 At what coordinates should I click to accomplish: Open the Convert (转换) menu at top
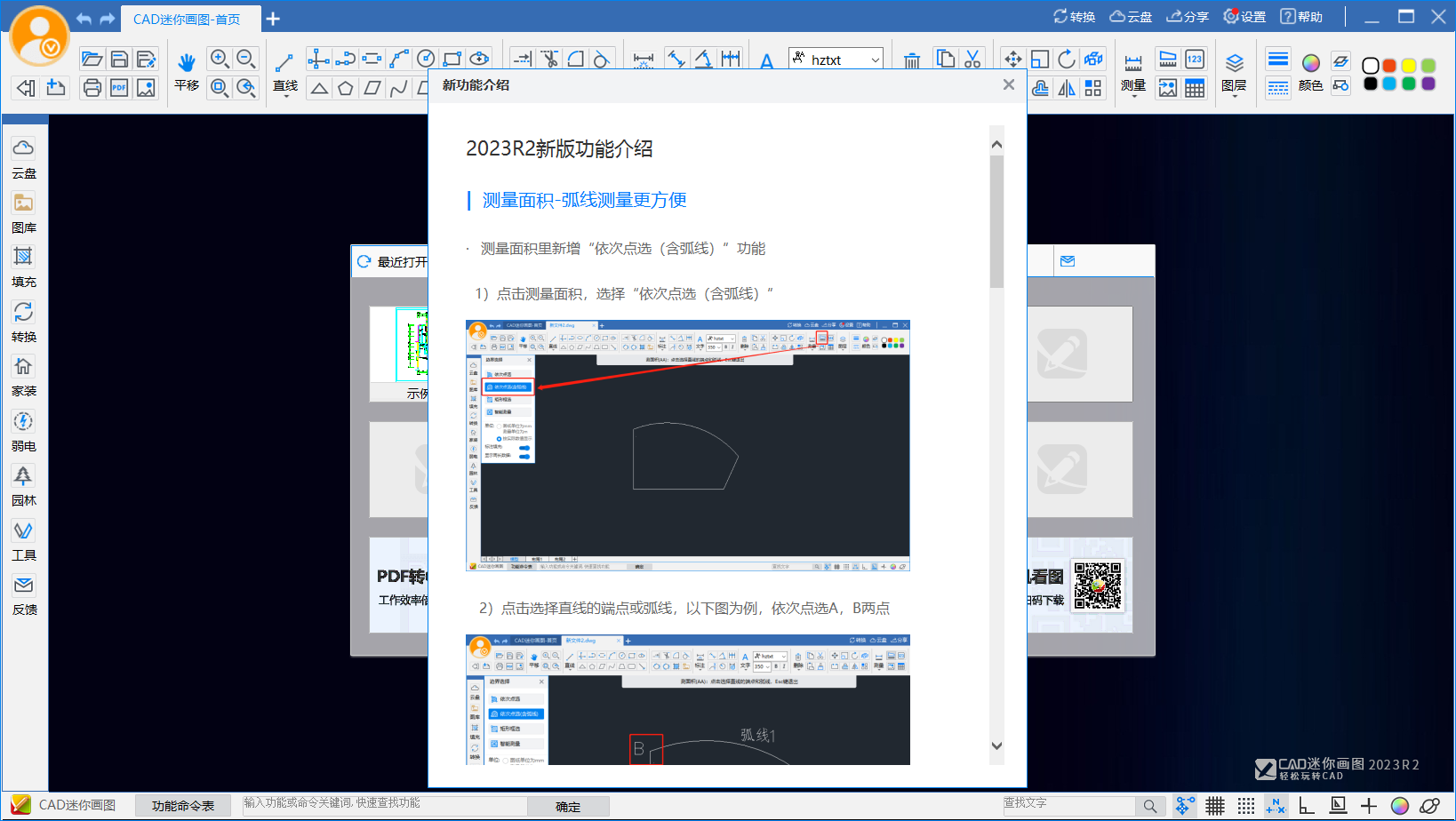pyautogui.click(x=1074, y=17)
